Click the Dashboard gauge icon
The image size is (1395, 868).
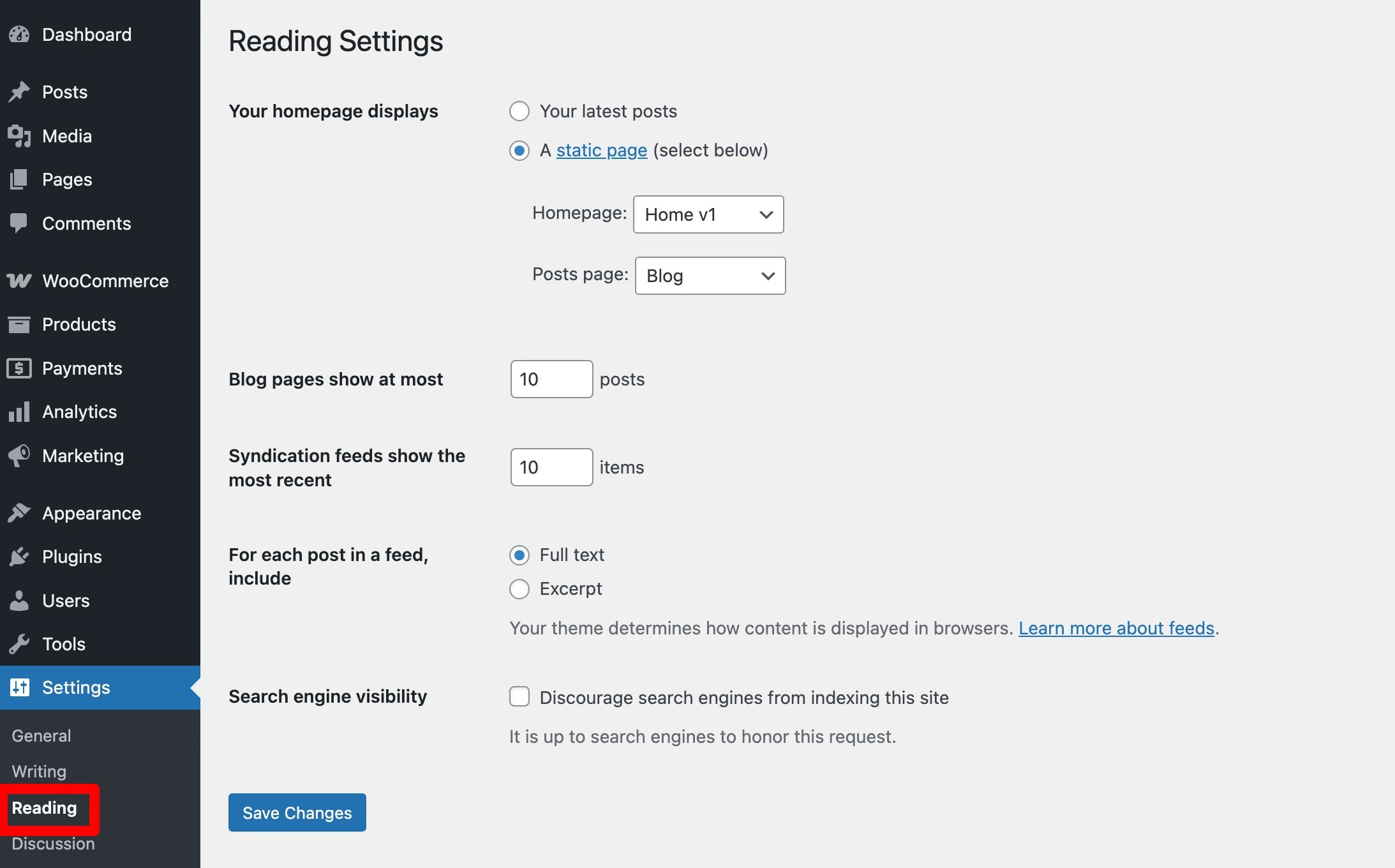coord(19,34)
